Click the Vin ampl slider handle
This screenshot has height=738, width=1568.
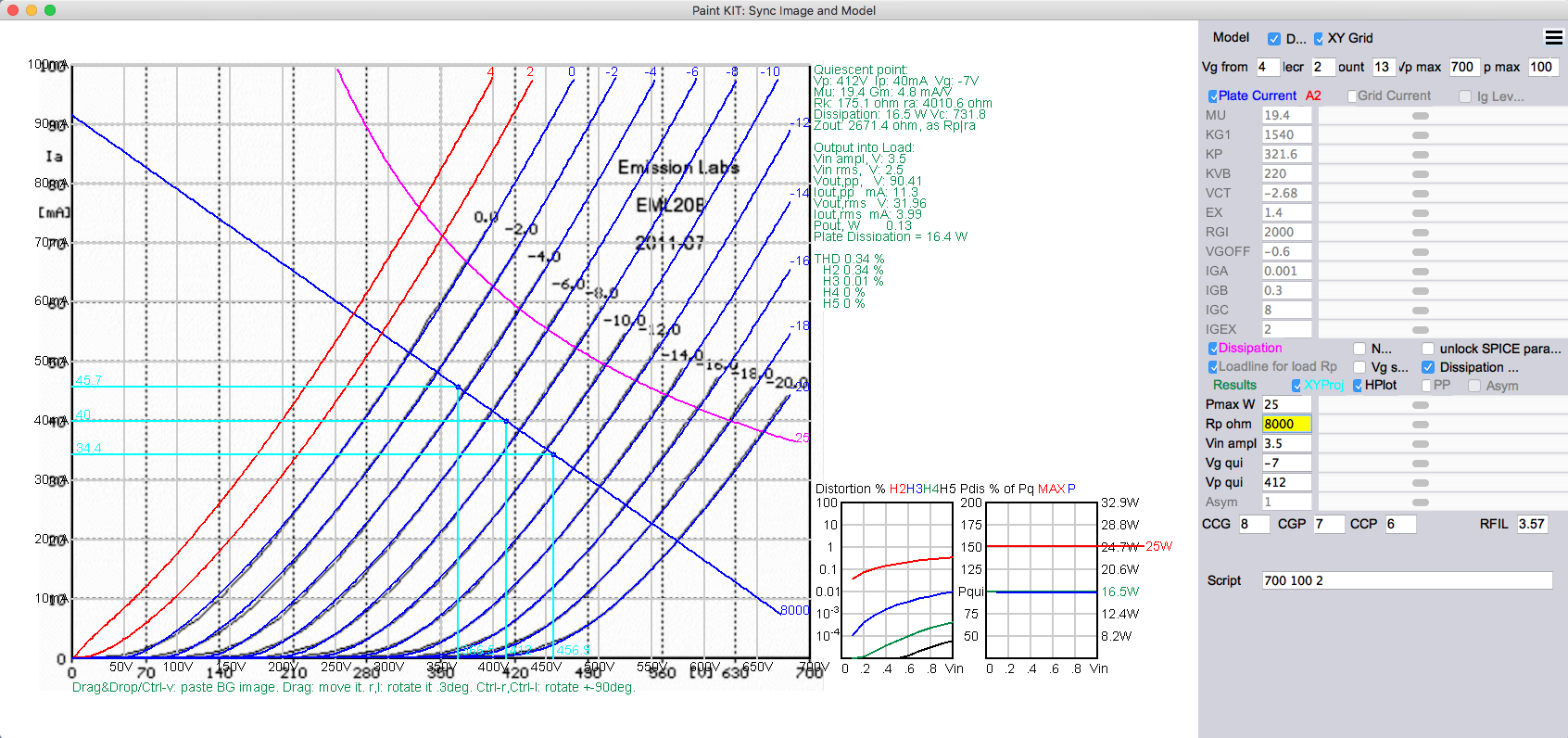pos(1420,444)
